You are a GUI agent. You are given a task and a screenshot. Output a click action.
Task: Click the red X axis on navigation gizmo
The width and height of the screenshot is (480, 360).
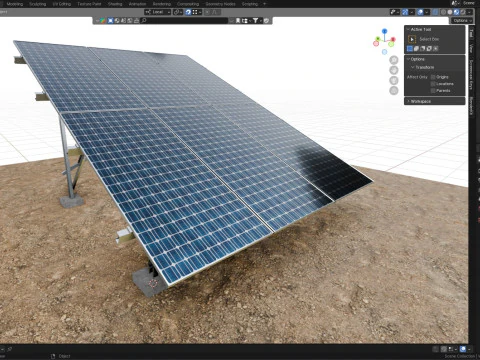coord(392,40)
